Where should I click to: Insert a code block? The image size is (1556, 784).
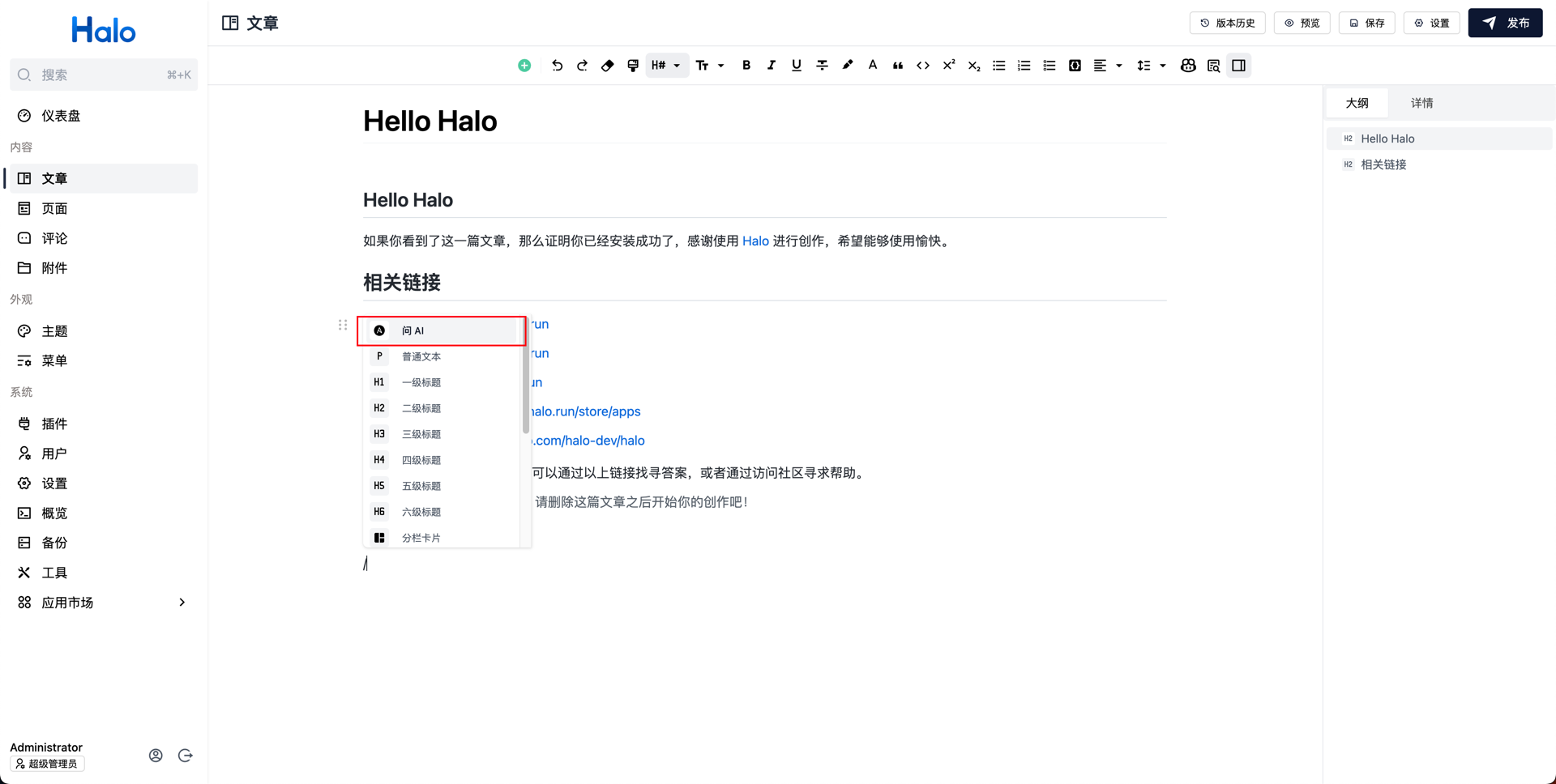tap(1075, 66)
